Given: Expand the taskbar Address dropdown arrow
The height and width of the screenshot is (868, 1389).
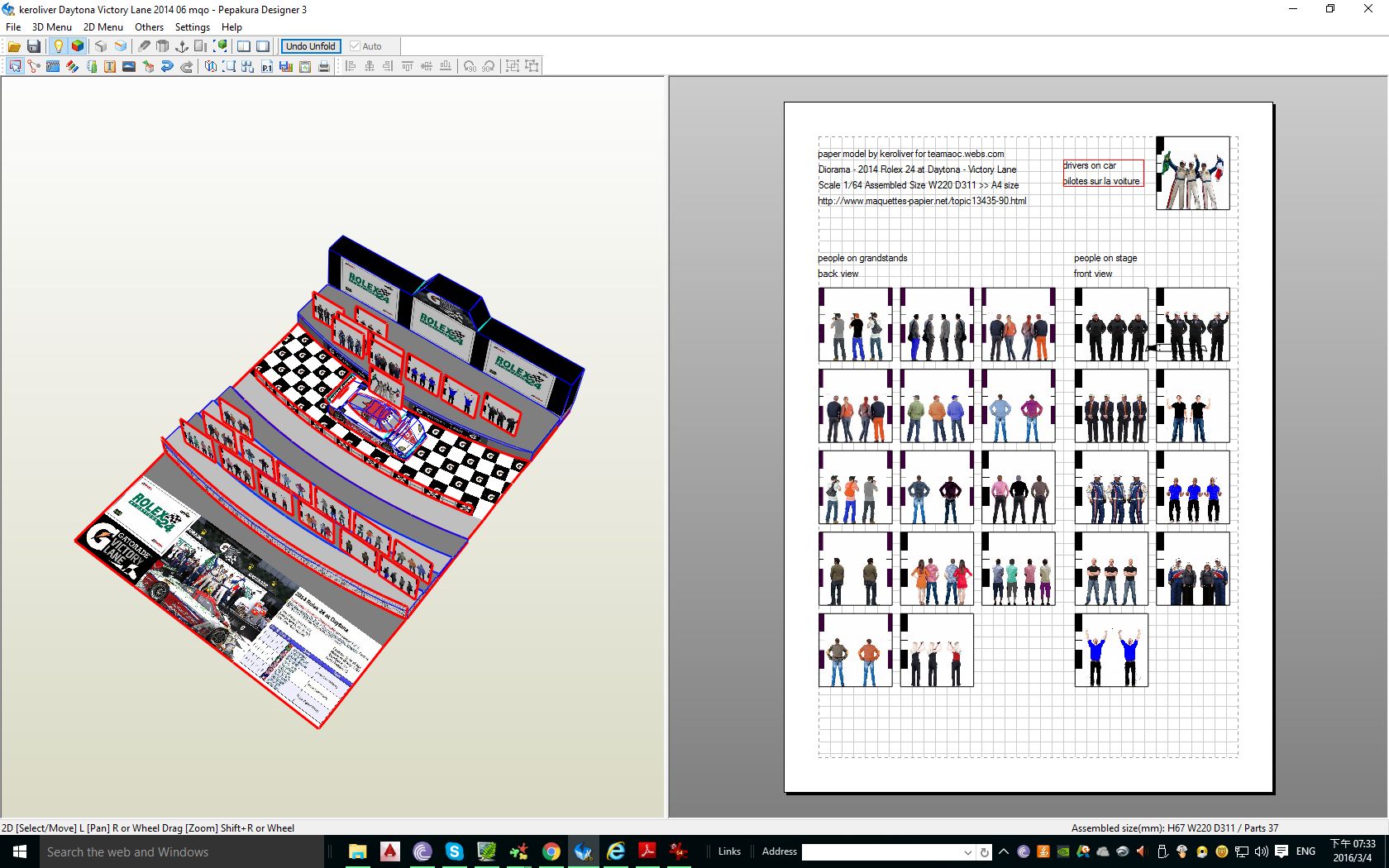Looking at the screenshot, I should (x=967, y=851).
